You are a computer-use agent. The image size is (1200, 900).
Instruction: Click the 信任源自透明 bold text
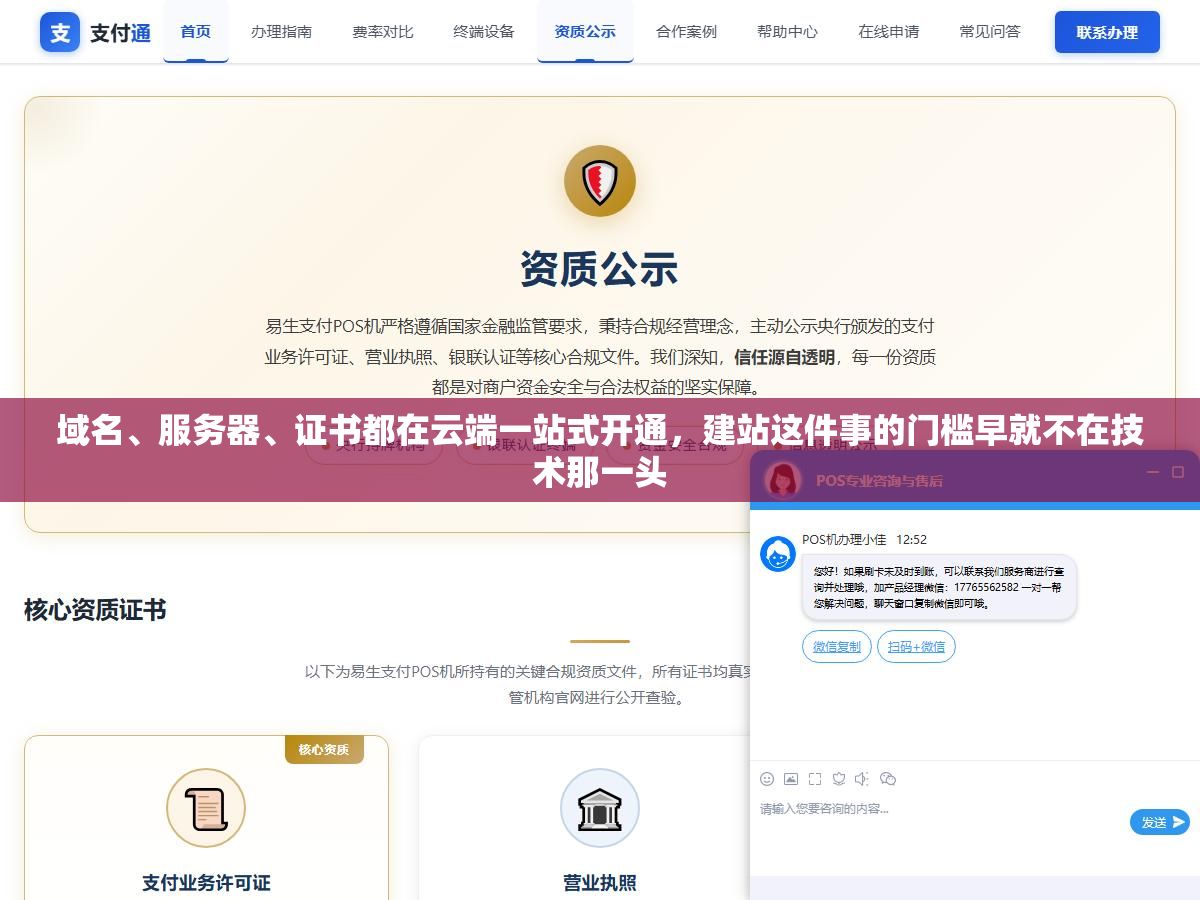tap(784, 357)
